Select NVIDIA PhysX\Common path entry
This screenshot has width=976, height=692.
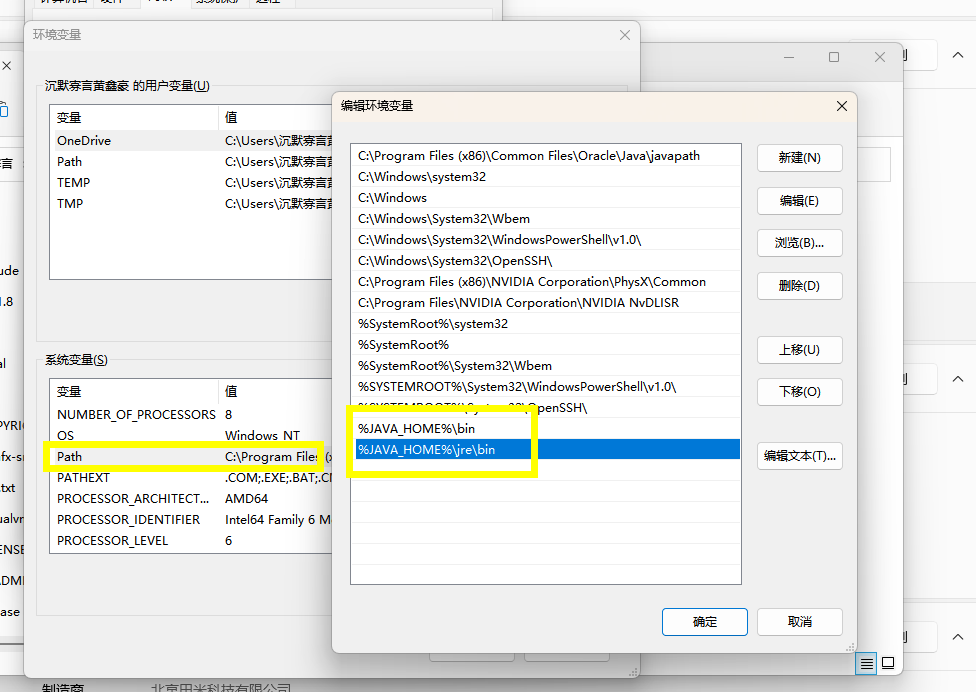(x=545, y=282)
